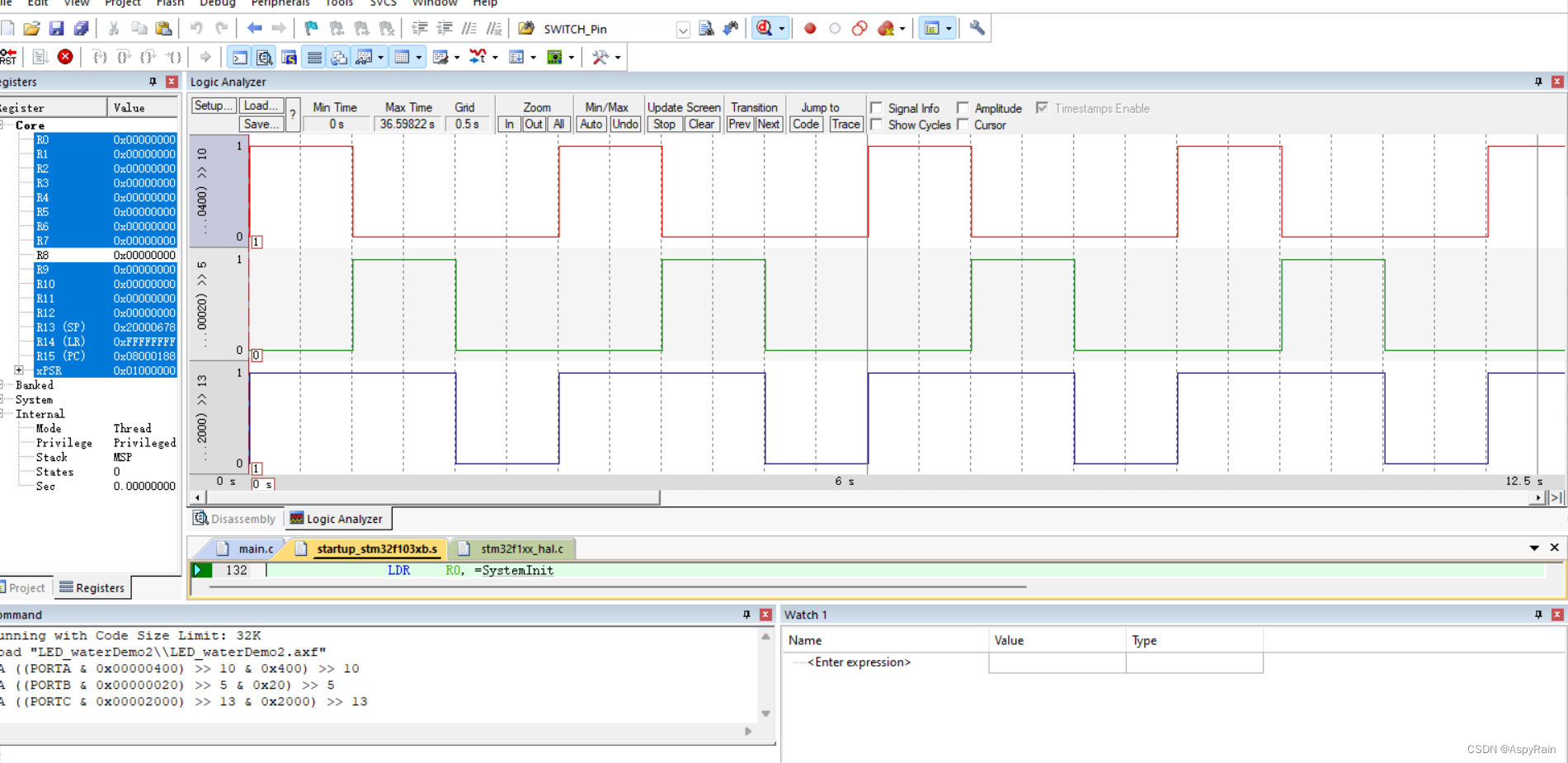The width and height of the screenshot is (1568, 763).
Task: Insert a bookmark with the flag icon
Action: (311, 29)
